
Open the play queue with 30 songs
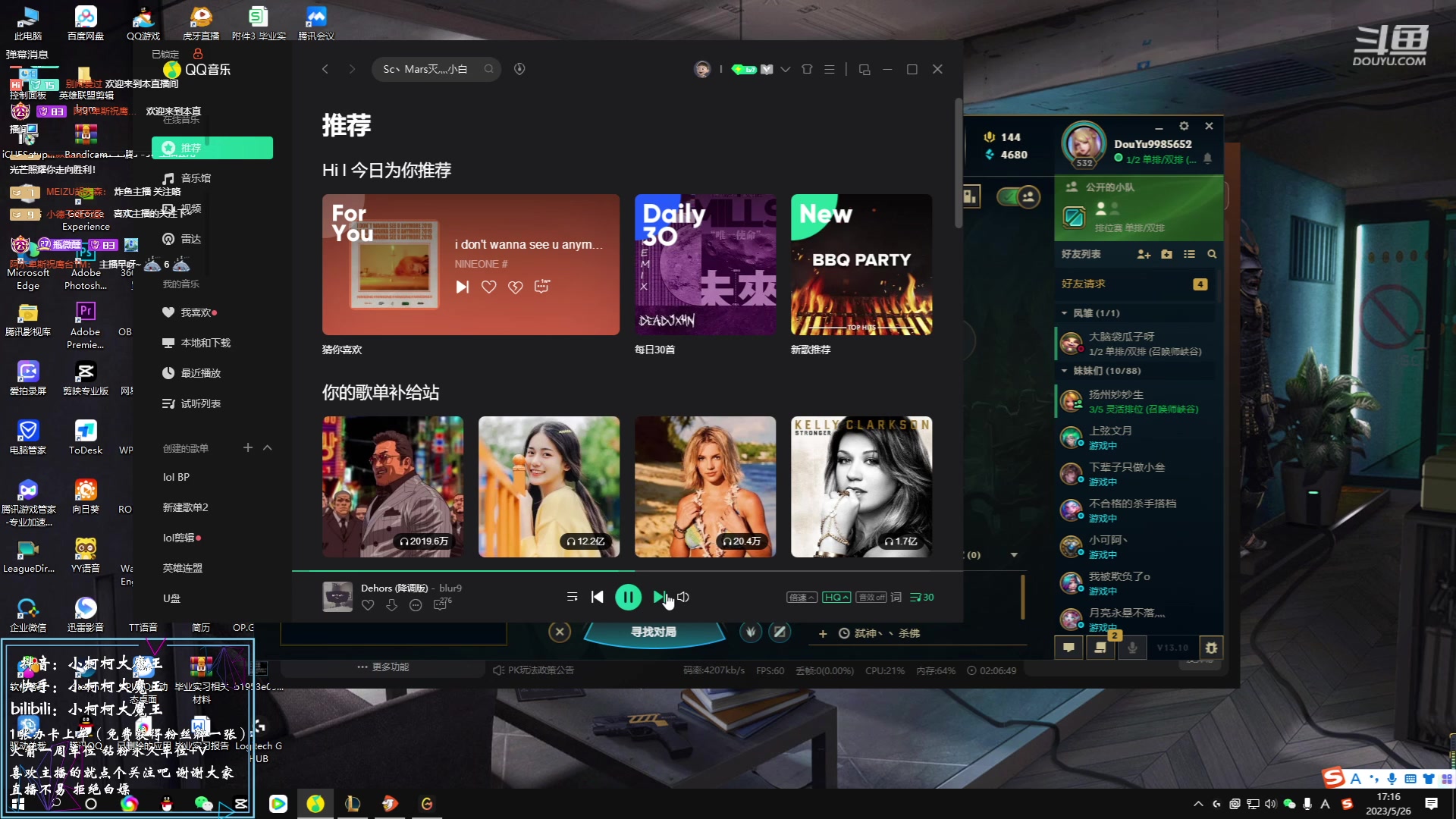921,598
